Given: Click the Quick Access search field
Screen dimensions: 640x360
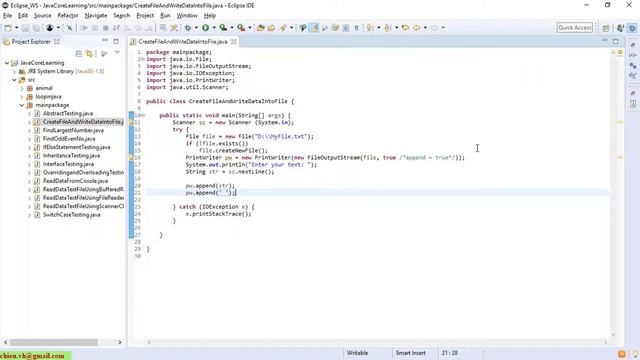Looking at the screenshot, I should (x=575, y=27).
